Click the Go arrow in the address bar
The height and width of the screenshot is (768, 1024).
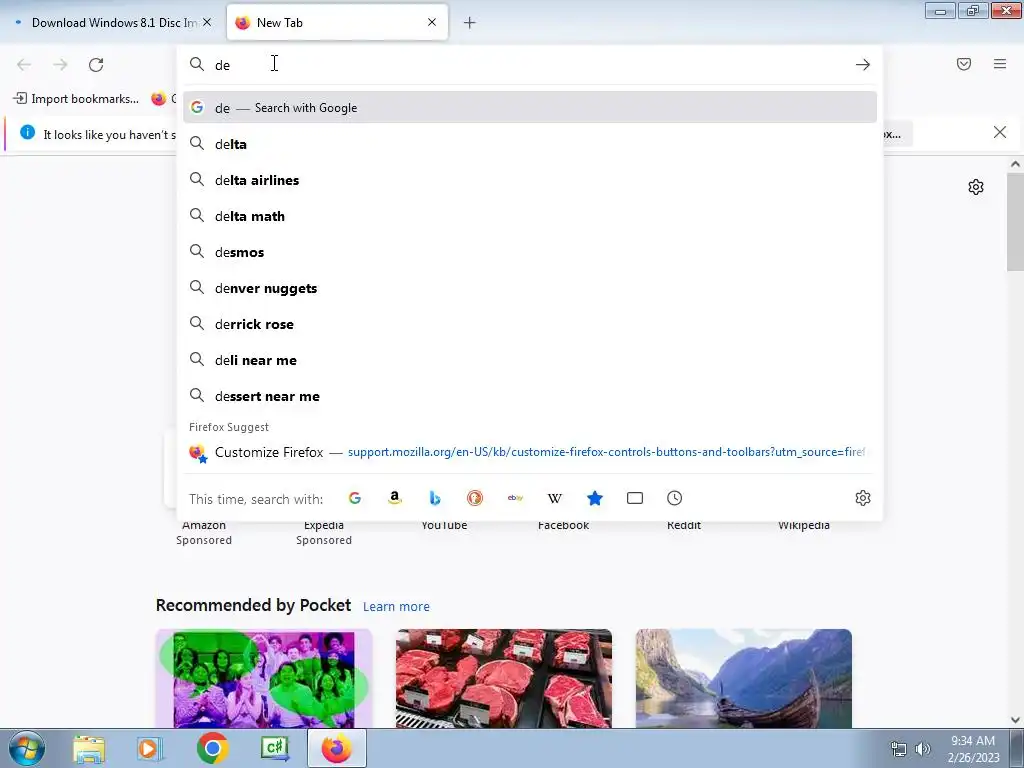(x=863, y=65)
